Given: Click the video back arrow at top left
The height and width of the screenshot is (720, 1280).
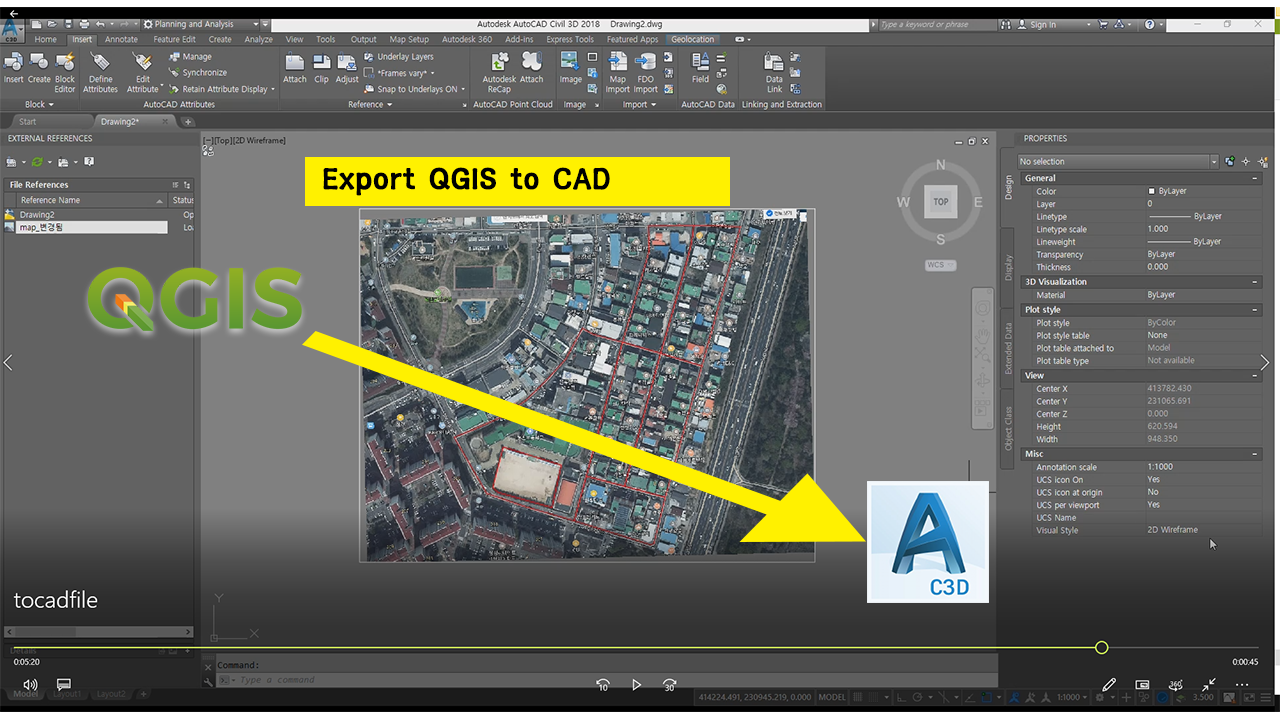Looking at the screenshot, I should (x=14, y=14).
